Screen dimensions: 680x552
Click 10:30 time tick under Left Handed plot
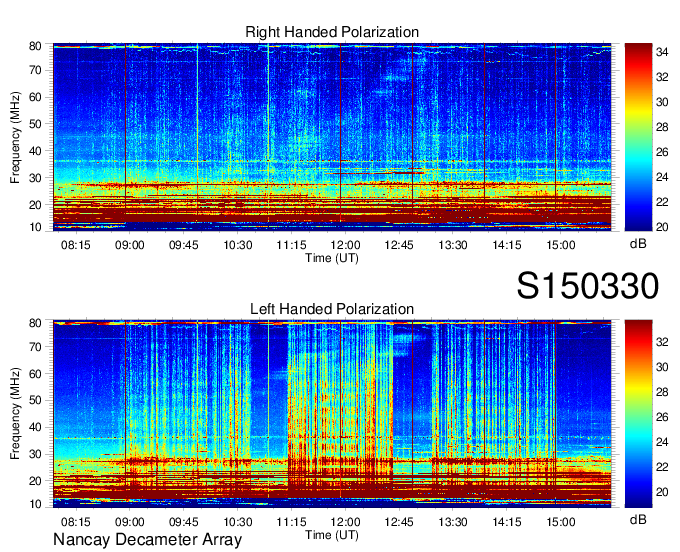tap(238, 522)
